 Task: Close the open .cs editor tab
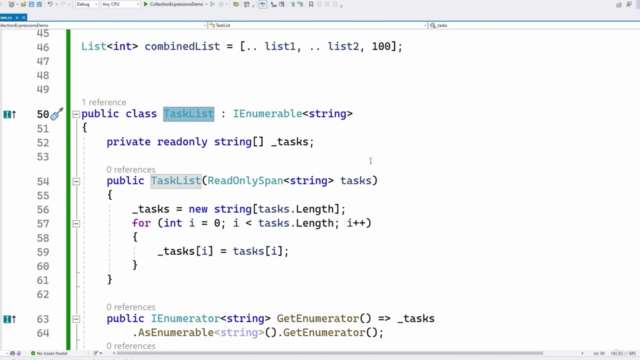click(24, 18)
